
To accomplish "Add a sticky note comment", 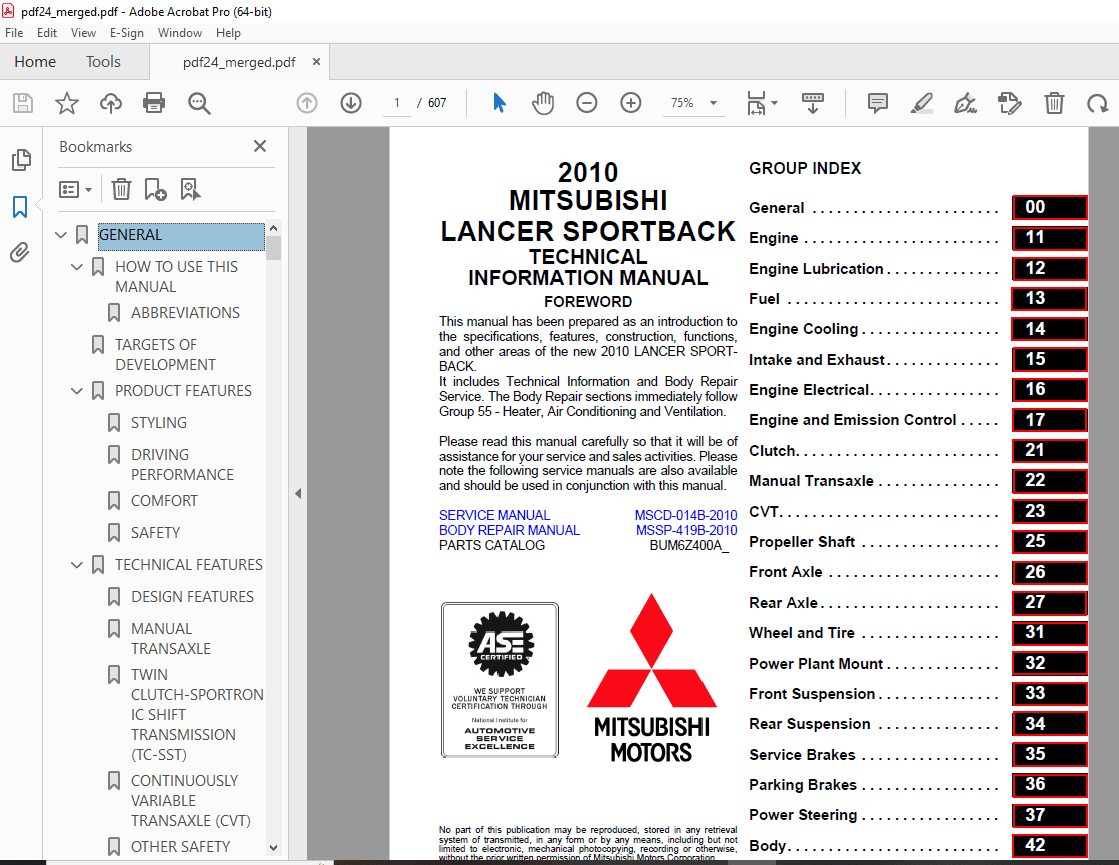I will 877,103.
